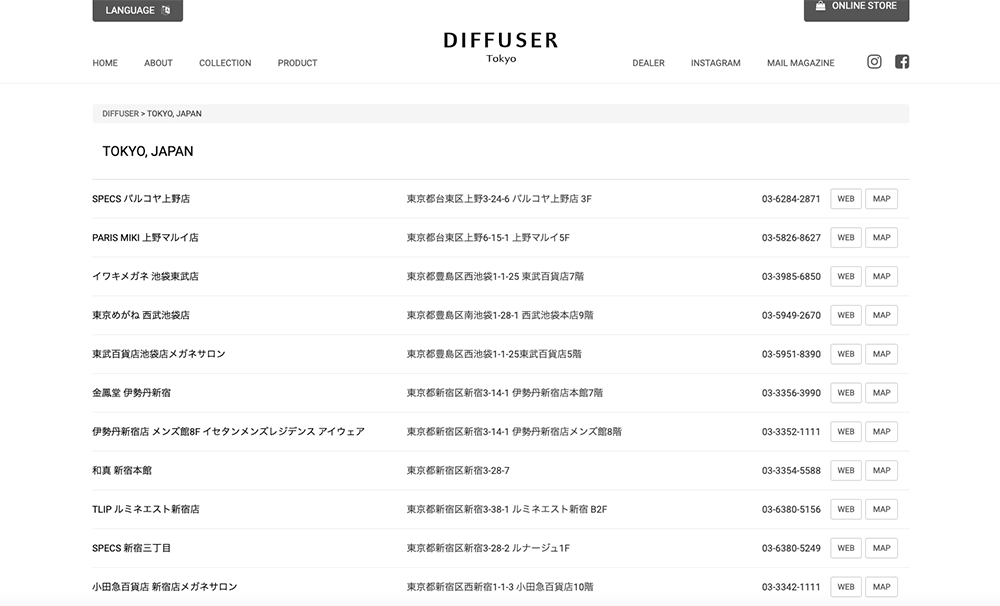Select store name SPECS パルコヤ上野店

[141, 198]
